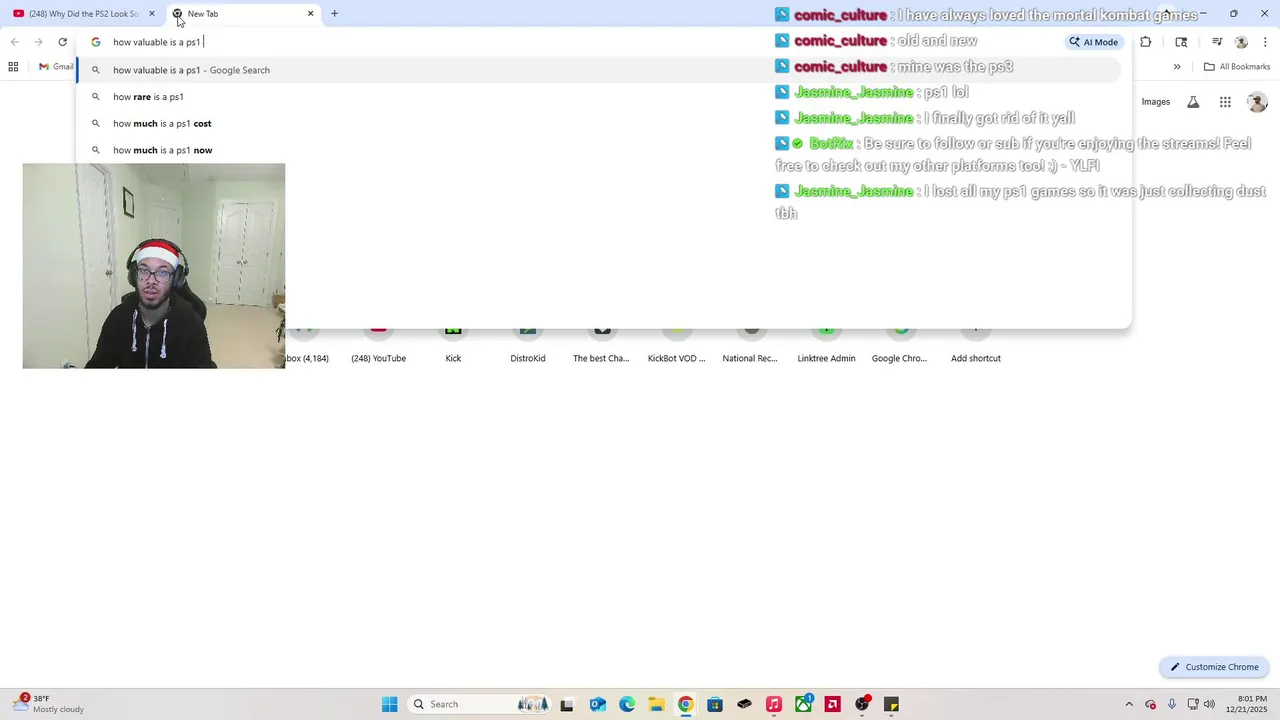The height and width of the screenshot is (720, 1280).
Task: Close the YouTube PS2 tab
Action: tap(152, 14)
